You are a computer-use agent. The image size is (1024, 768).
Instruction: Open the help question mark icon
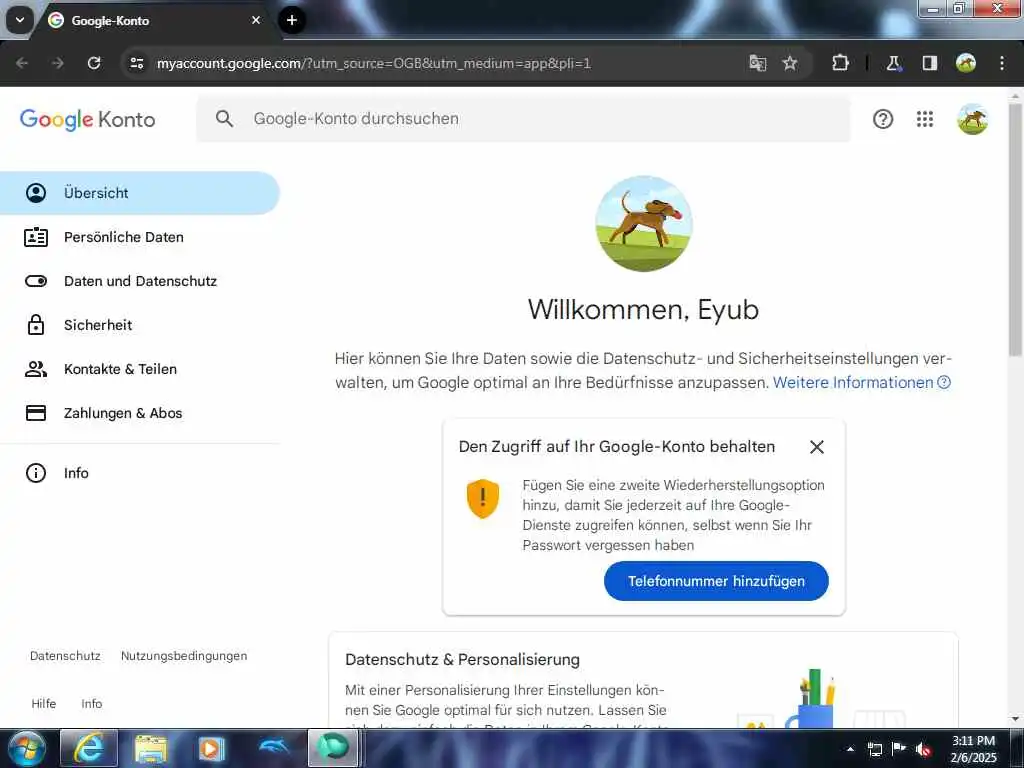882,119
